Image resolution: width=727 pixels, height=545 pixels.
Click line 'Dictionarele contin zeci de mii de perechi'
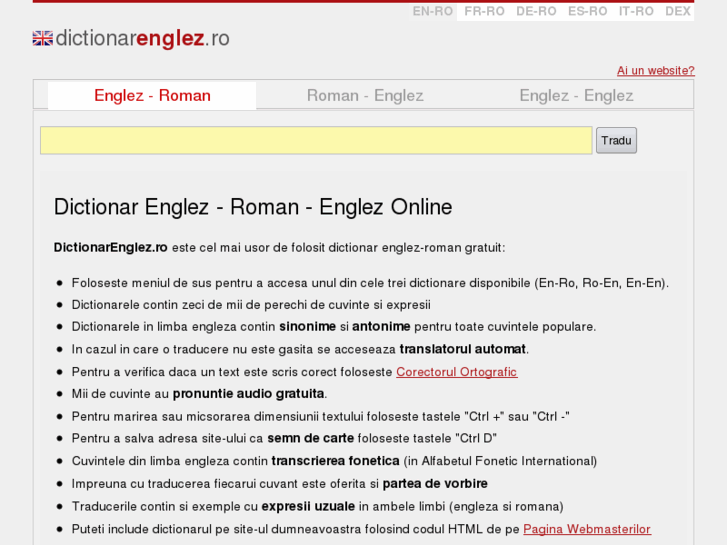[251, 305]
